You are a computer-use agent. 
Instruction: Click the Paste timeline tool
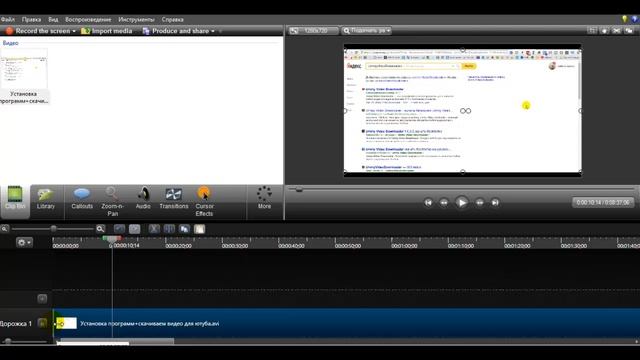[x=200, y=229]
